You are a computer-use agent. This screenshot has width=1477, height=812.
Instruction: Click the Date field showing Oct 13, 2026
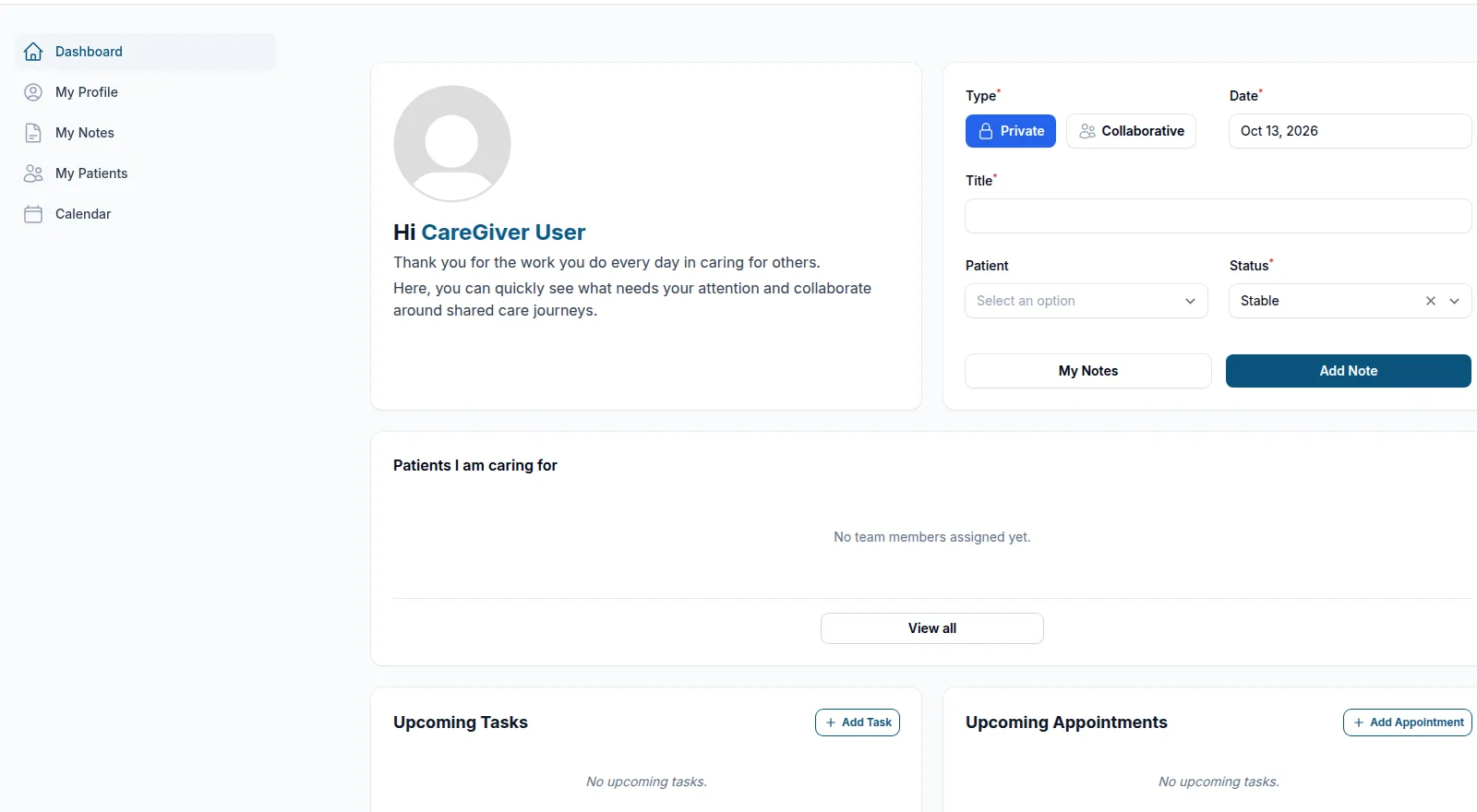(1350, 131)
